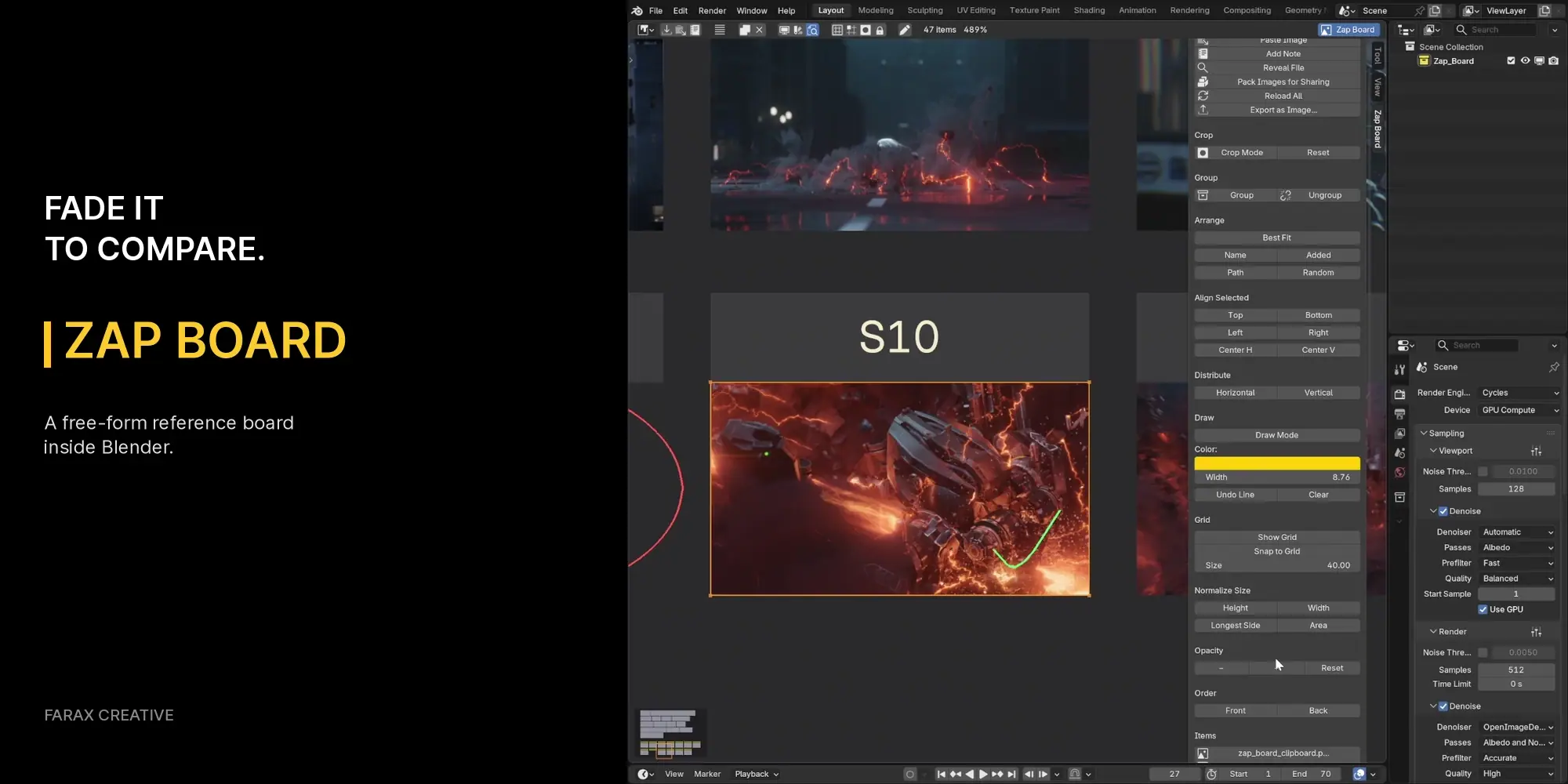Click the pin icon next to Scene header
Viewport: 1568px width, 784px height.
[x=1554, y=367]
